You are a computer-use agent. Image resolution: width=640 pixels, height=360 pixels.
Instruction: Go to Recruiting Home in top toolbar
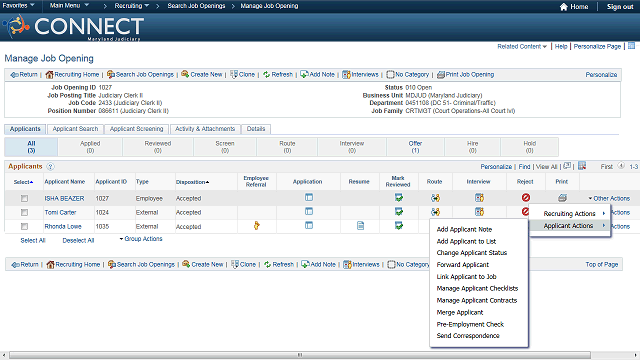pos(72,75)
